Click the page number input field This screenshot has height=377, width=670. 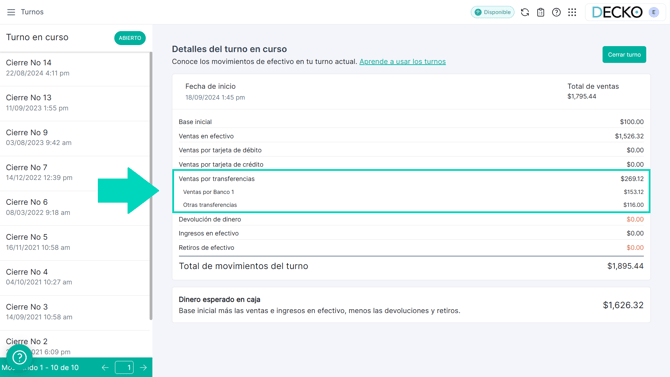(124, 367)
